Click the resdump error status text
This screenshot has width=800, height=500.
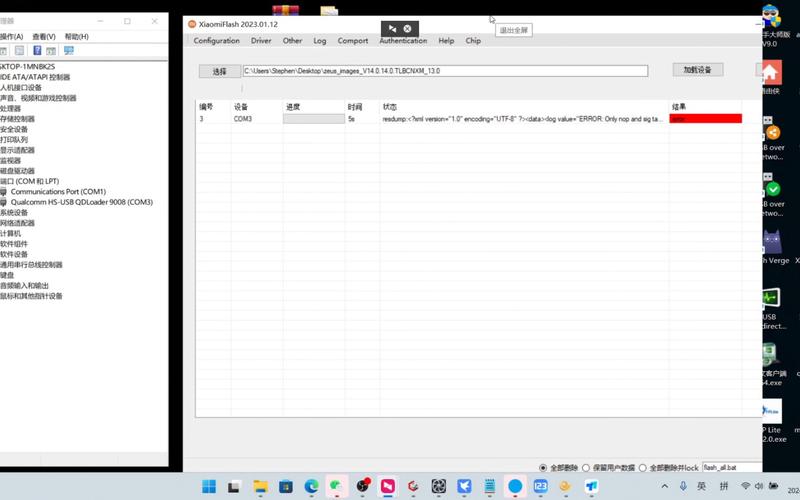point(523,119)
